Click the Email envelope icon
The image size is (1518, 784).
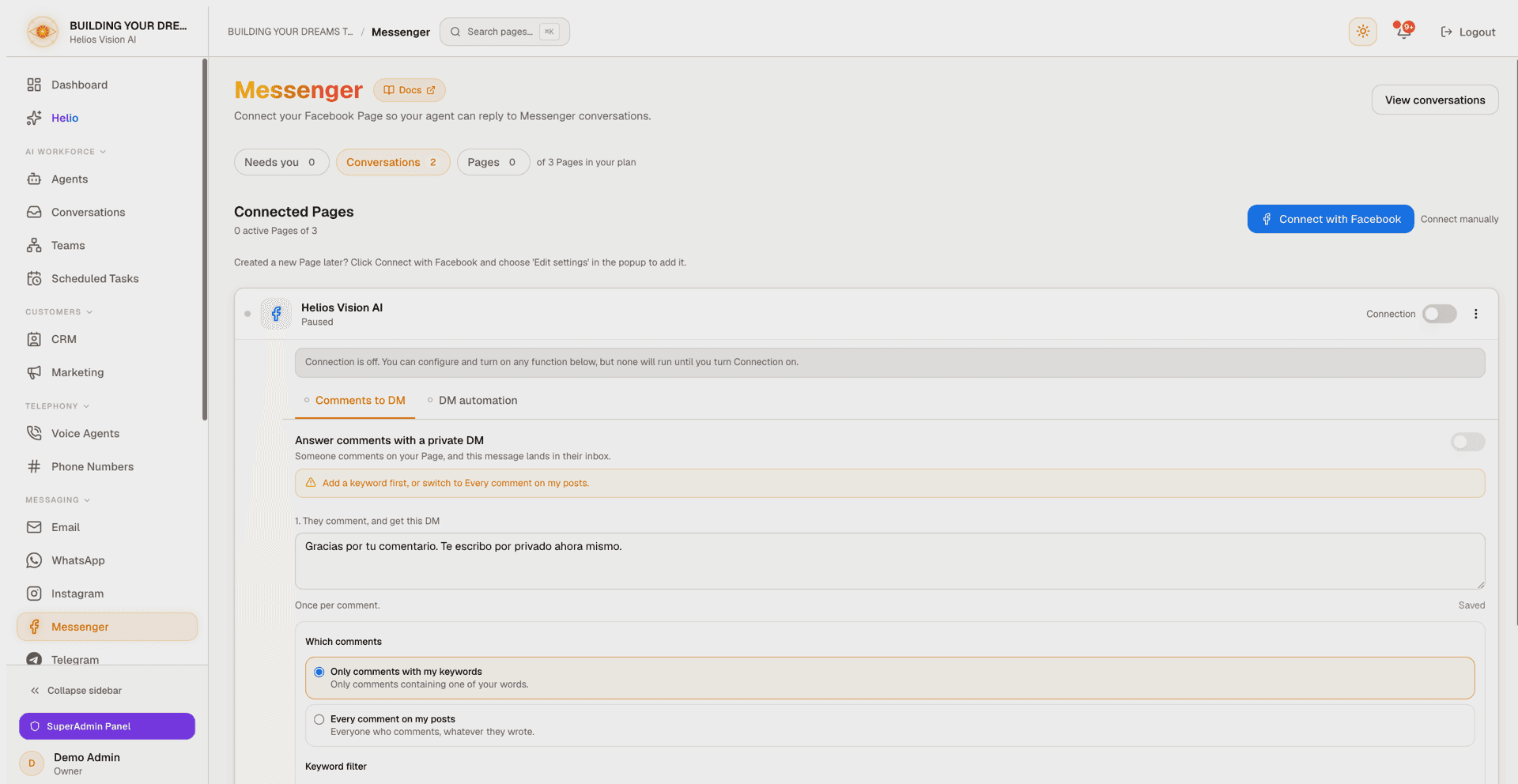tap(34, 527)
